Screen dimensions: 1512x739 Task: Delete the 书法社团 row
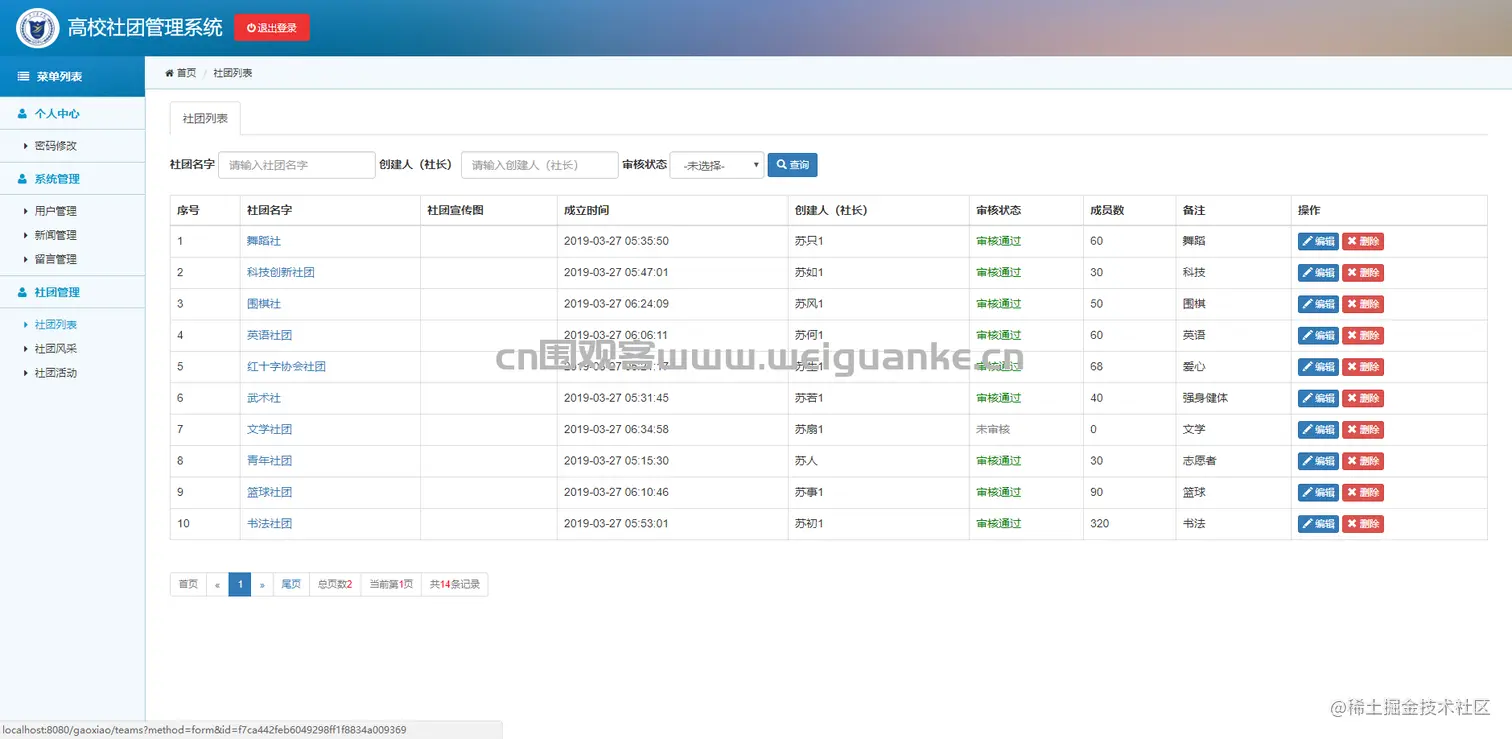point(1363,524)
